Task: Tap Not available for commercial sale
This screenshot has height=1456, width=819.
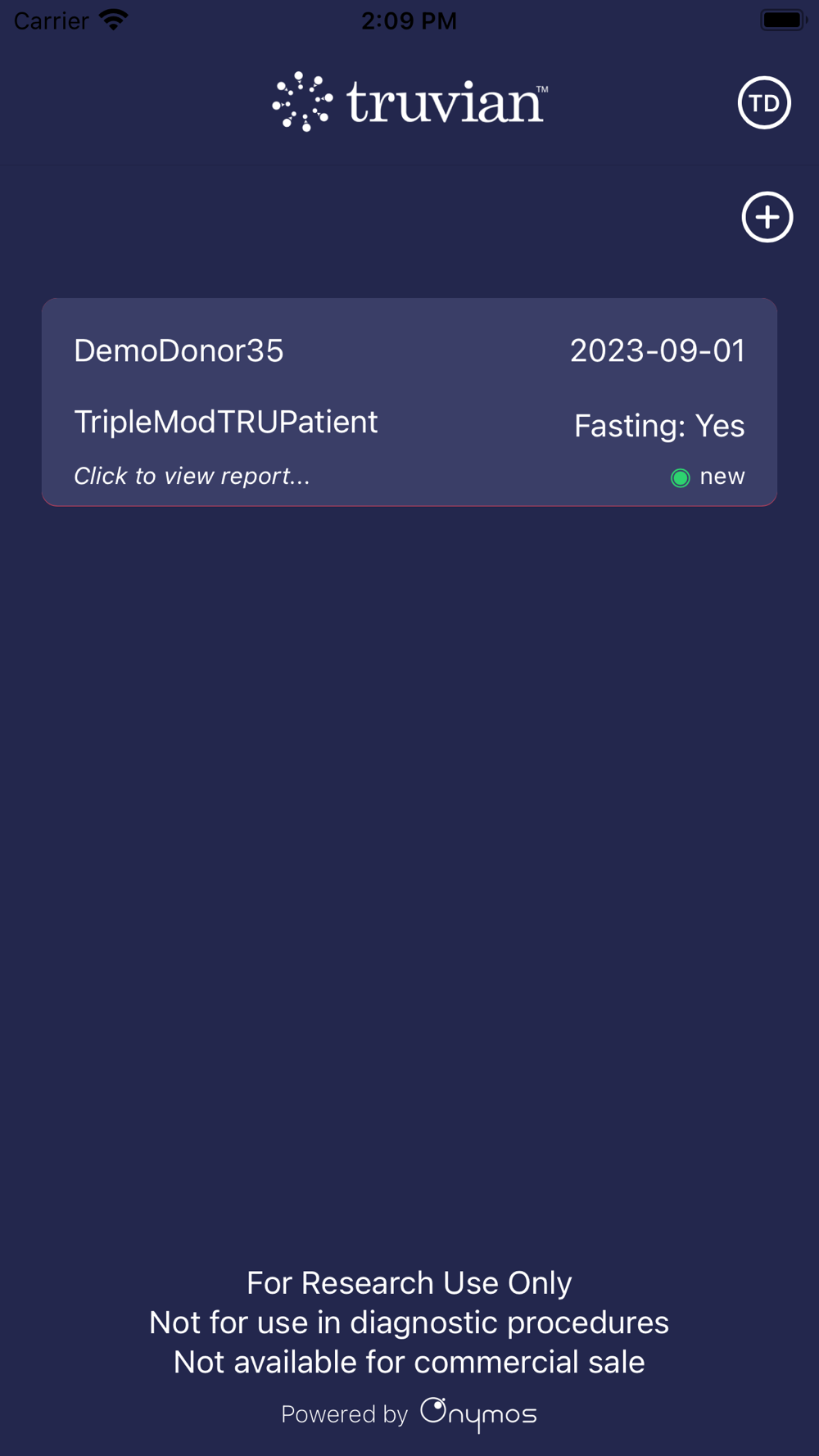Action: click(x=409, y=1362)
